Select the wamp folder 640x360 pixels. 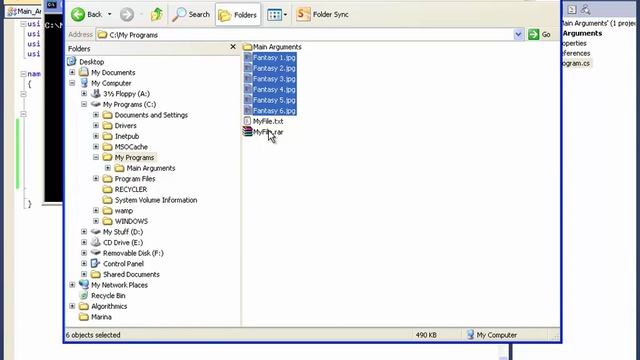tap(124, 210)
